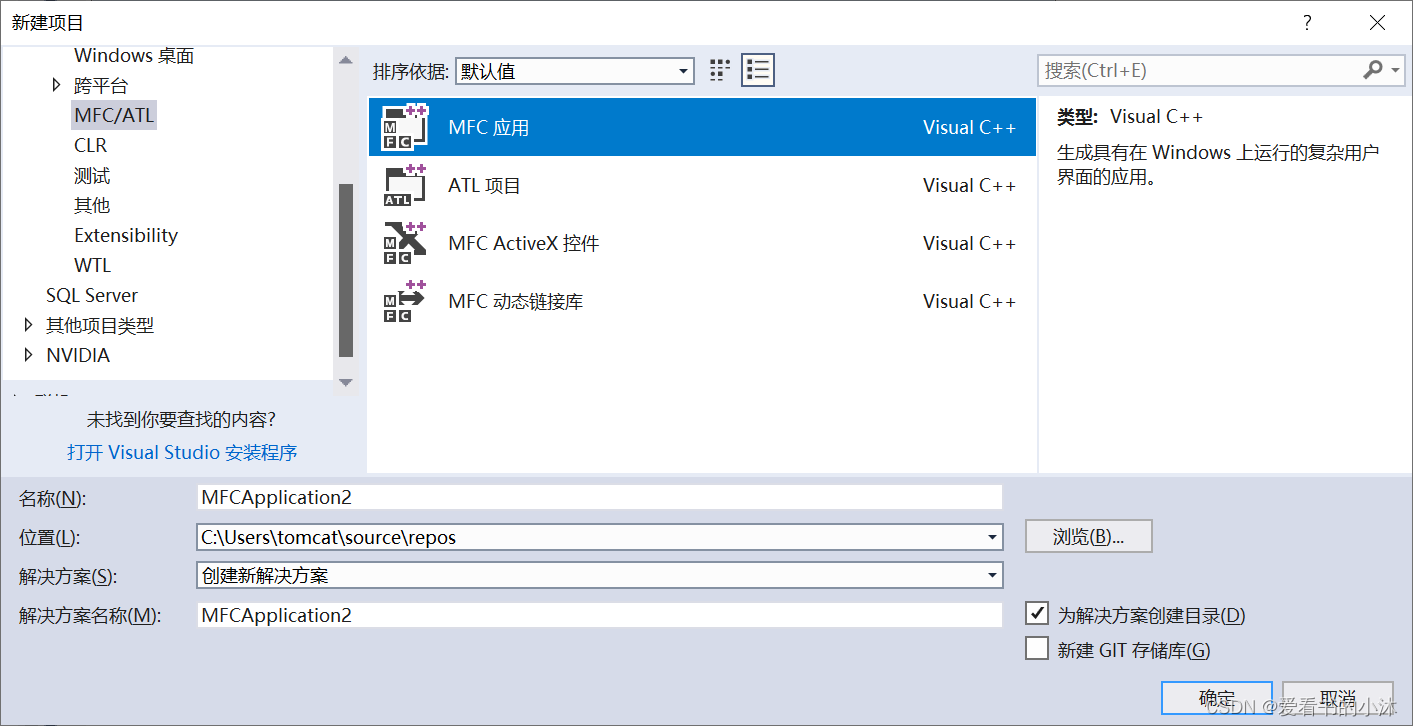1413x726 pixels.
Task: Click the search magnifier icon
Action: click(x=1373, y=70)
